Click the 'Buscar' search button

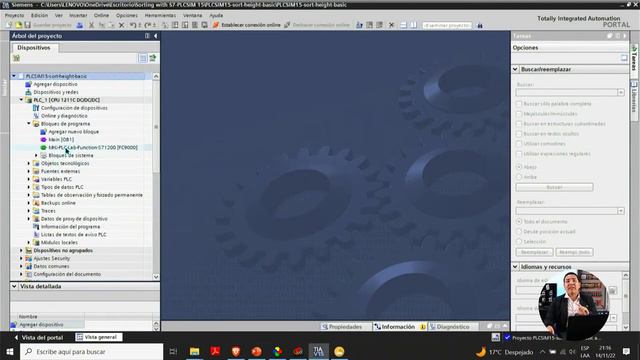(554, 187)
